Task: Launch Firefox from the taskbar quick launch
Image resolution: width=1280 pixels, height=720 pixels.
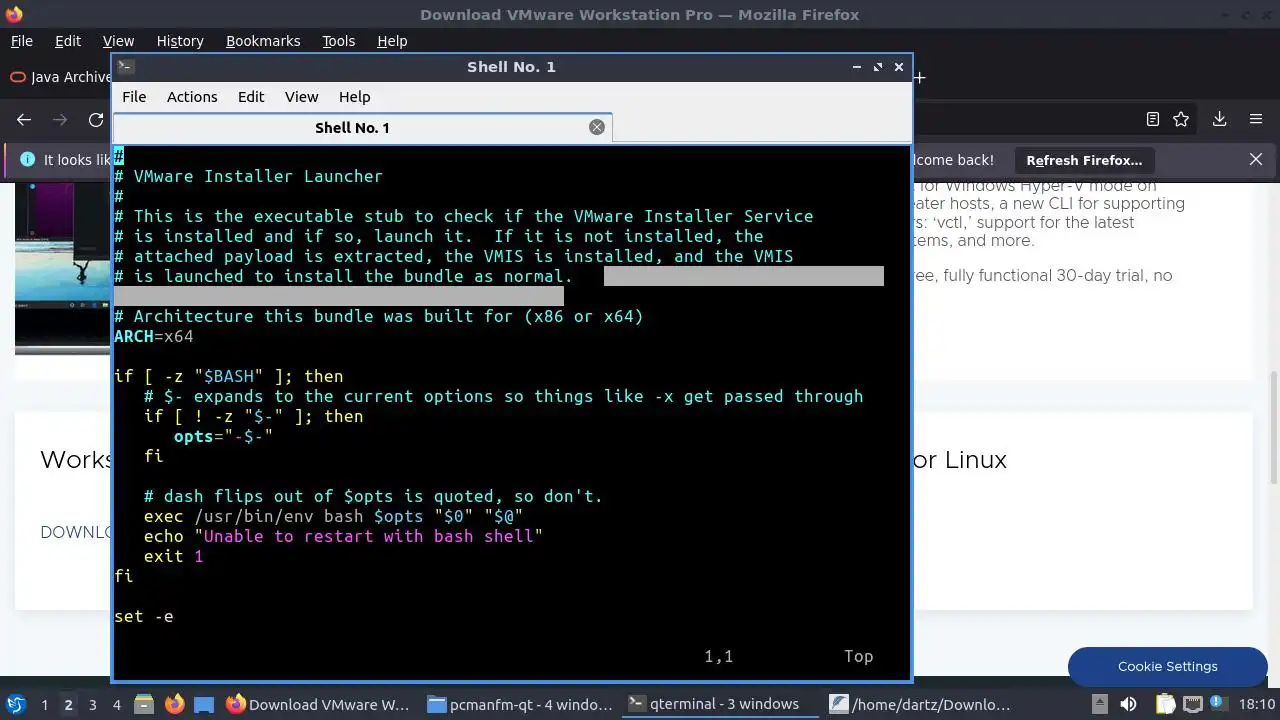Action: [174, 704]
